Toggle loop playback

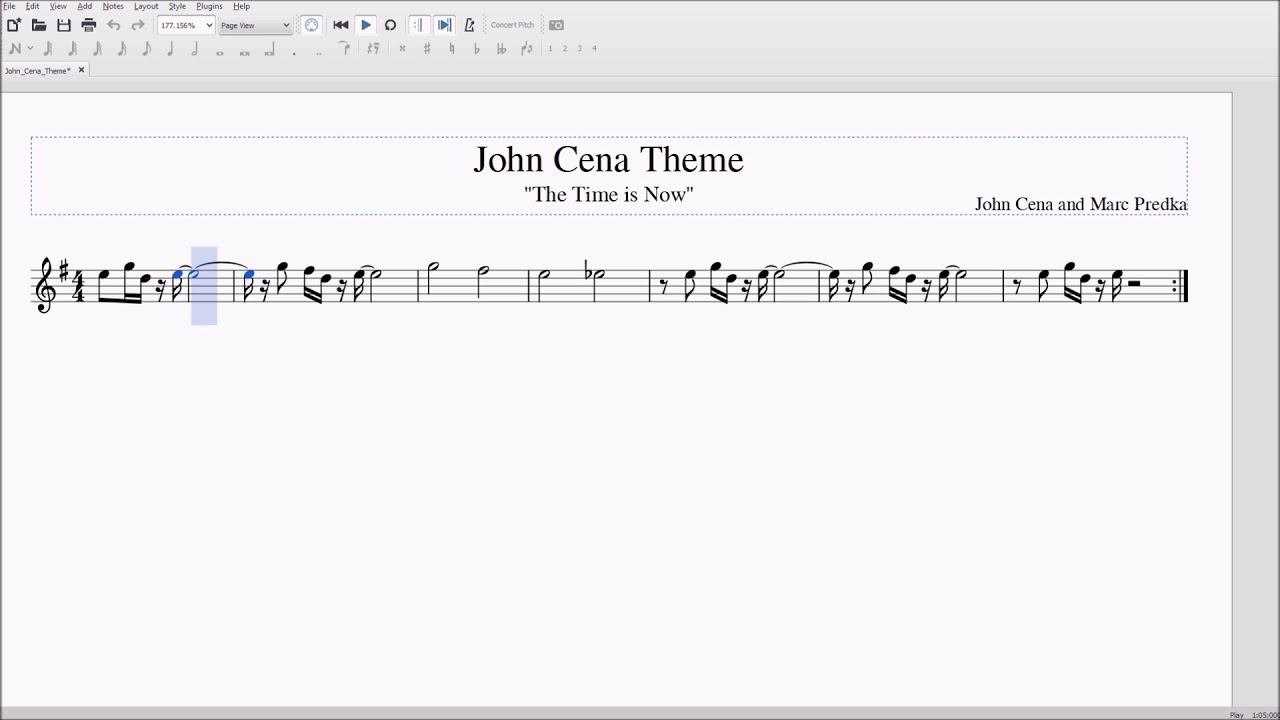391,25
